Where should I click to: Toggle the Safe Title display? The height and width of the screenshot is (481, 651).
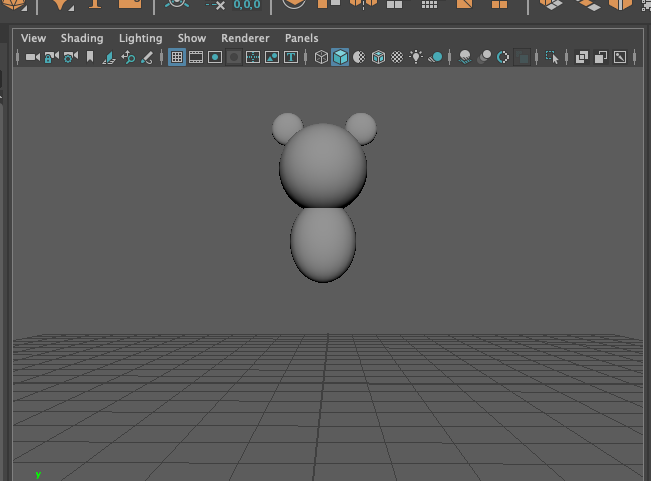click(291, 57)
